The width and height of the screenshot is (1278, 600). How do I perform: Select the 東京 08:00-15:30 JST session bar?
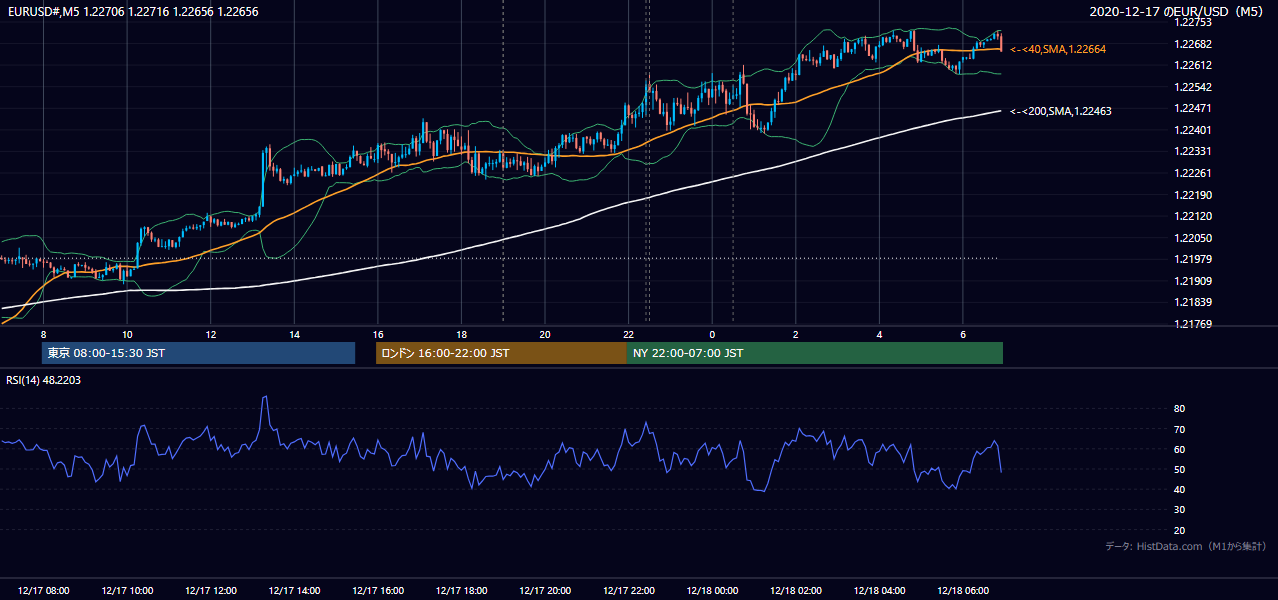pos(198,353)
